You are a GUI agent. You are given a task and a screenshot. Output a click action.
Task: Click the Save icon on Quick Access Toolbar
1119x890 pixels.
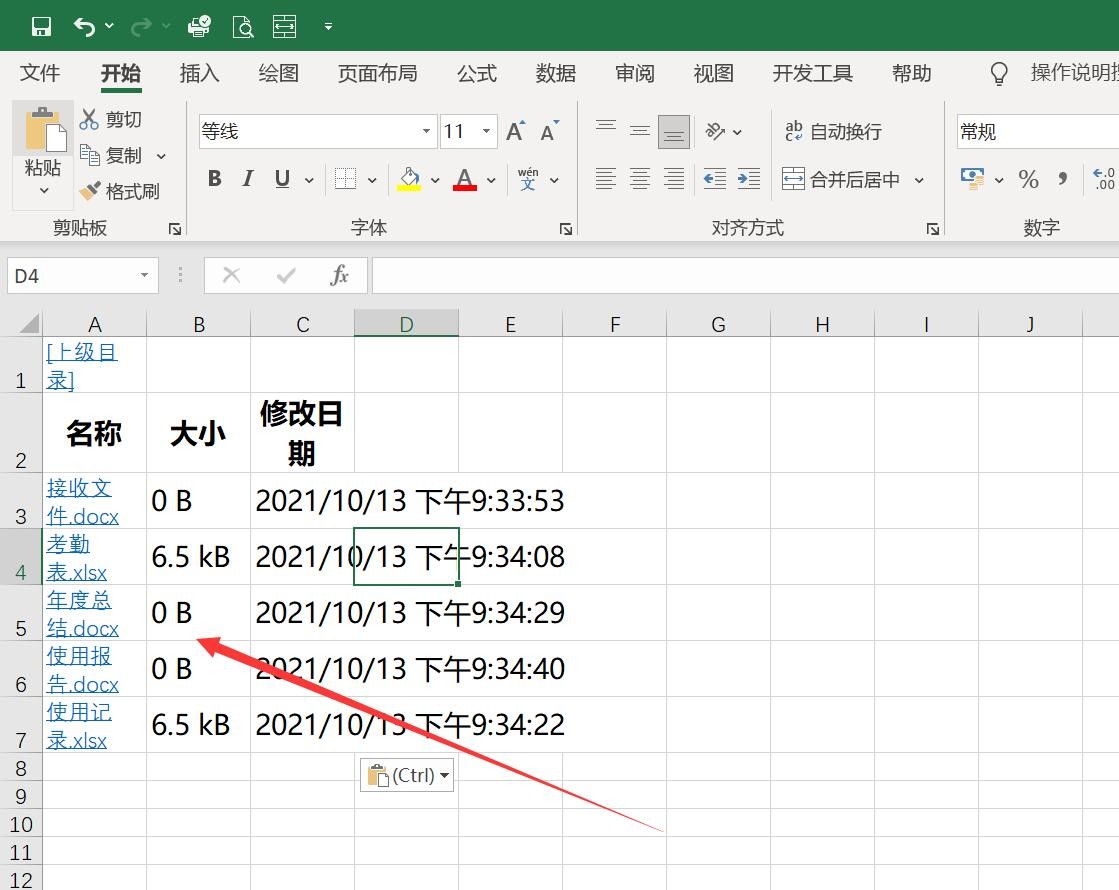(x=40, y=25)
